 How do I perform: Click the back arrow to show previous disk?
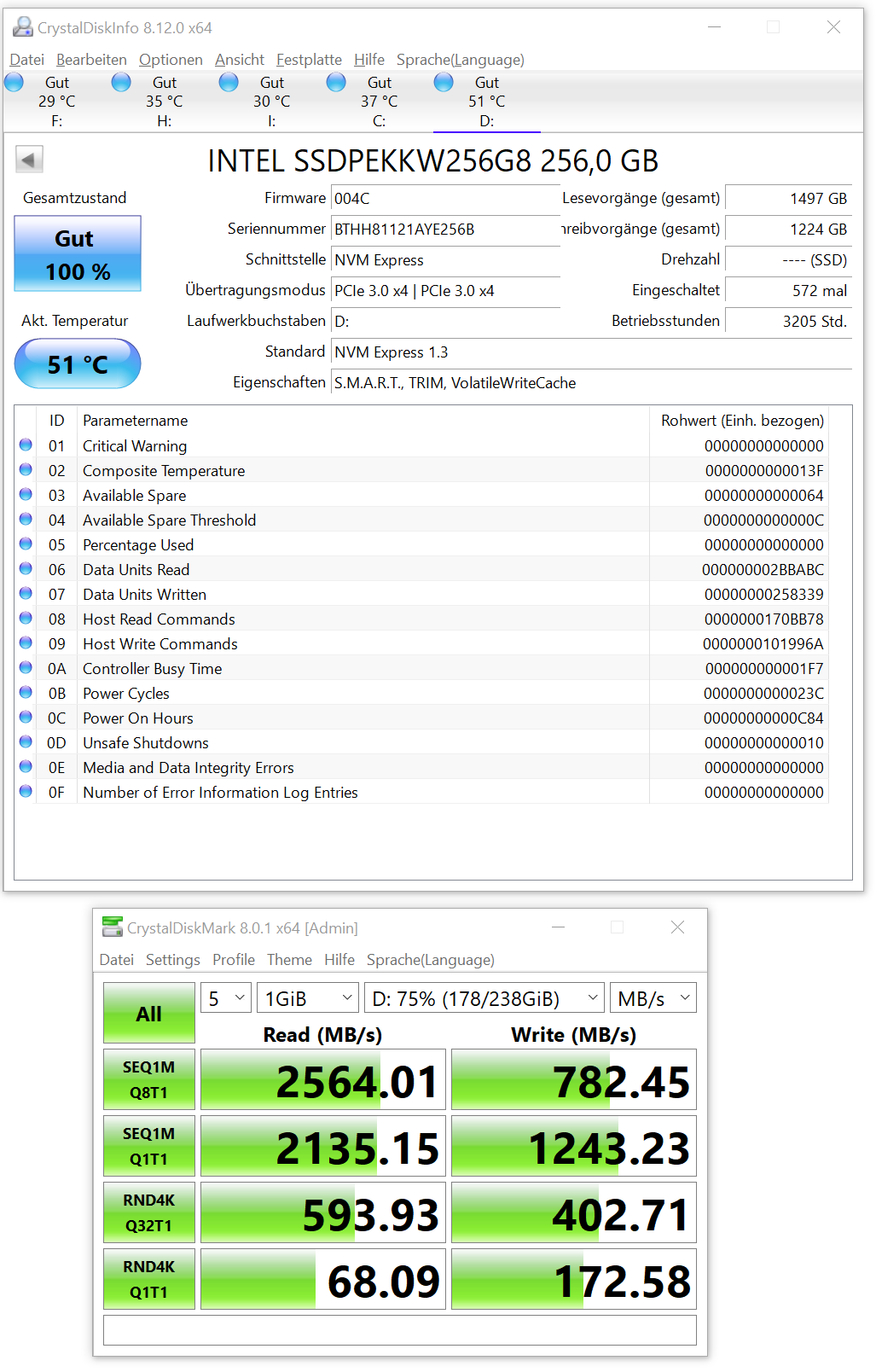[x=29, y=160]
